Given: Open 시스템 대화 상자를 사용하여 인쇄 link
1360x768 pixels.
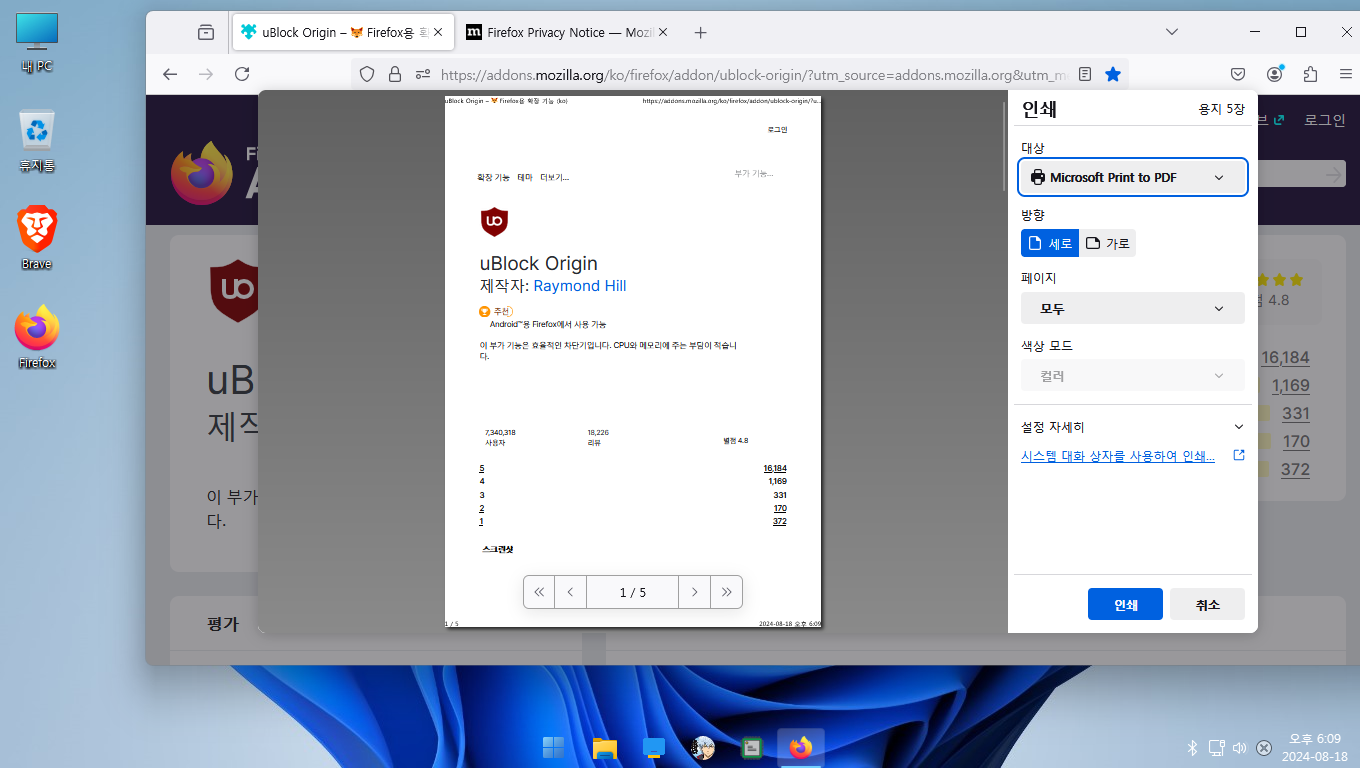Looking at the screenshot, I should 1118,455.
